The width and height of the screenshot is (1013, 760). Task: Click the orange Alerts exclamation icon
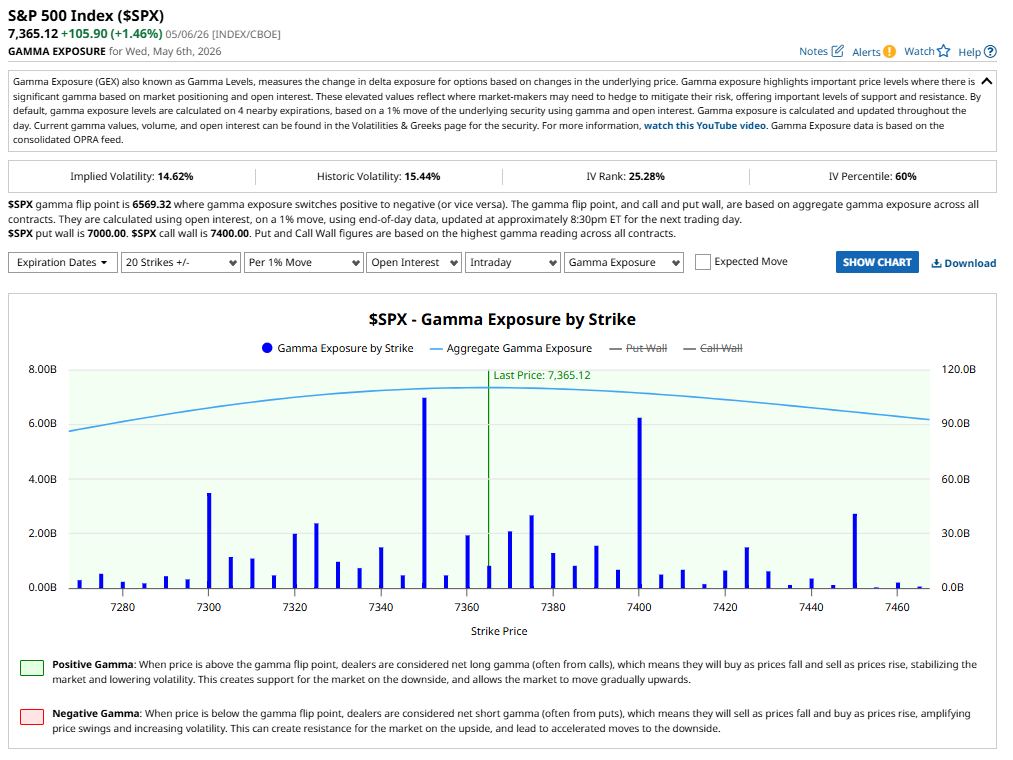point(890,52)
